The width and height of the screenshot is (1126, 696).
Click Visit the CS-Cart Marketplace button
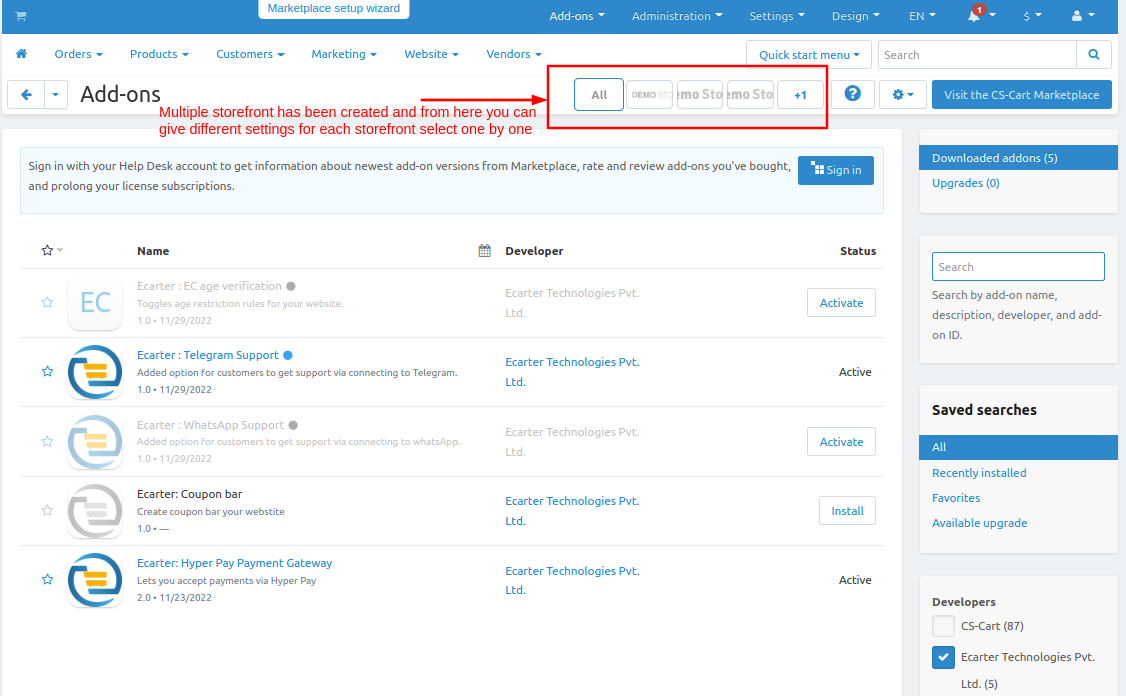pos(1021,95)
